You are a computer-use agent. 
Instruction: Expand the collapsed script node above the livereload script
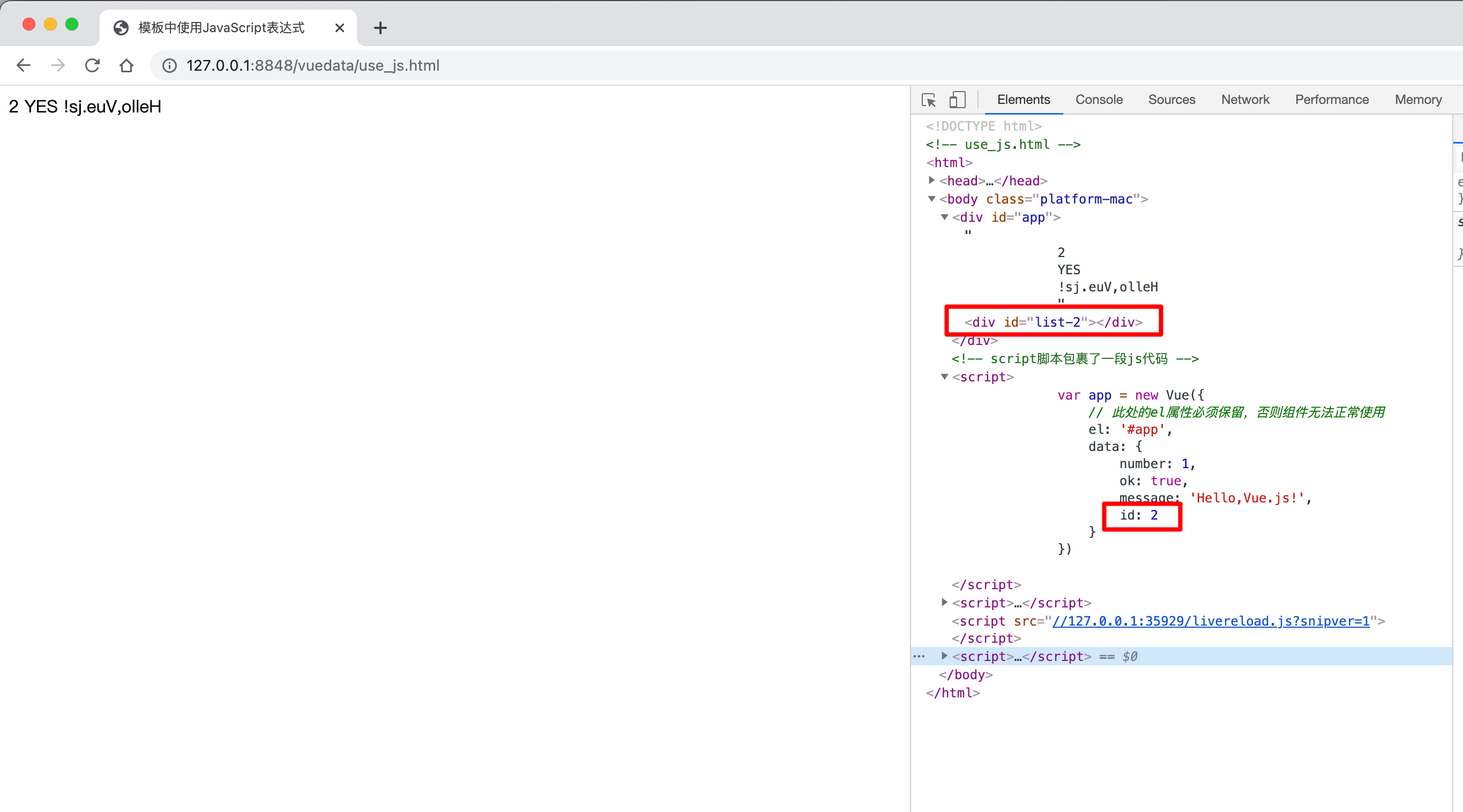pyautogui.click(x=944, y=603)
